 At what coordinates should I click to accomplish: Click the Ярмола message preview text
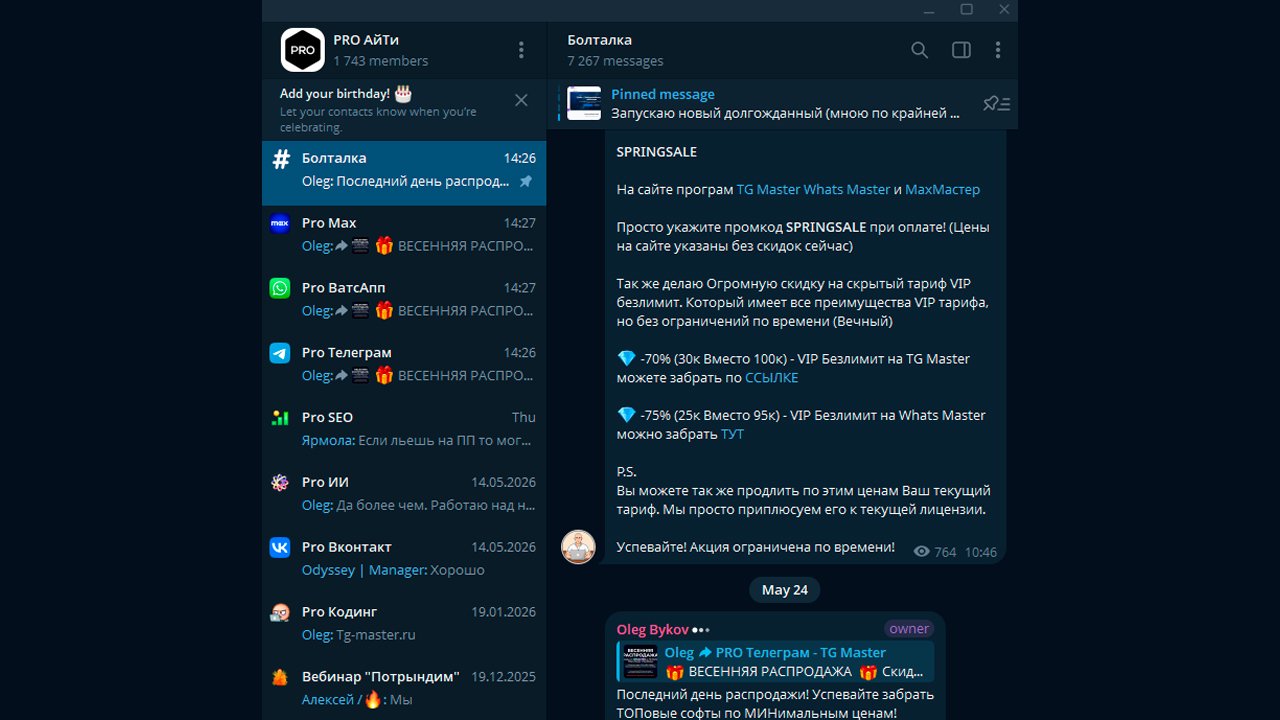(x=419, y=440)
